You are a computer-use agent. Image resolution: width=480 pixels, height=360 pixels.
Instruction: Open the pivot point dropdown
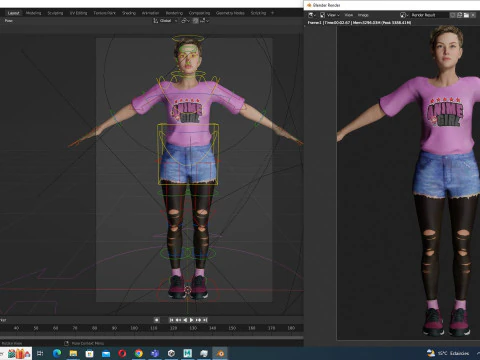(185, 21)
